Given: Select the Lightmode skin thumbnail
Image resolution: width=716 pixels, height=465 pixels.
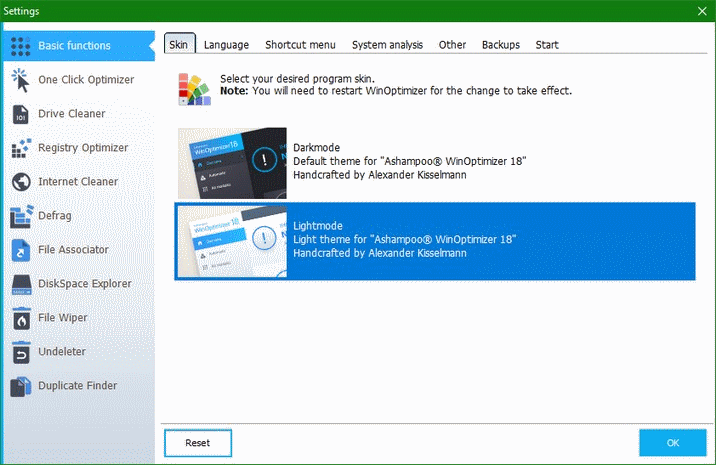Looking at the screenshot, I should 232,241.
